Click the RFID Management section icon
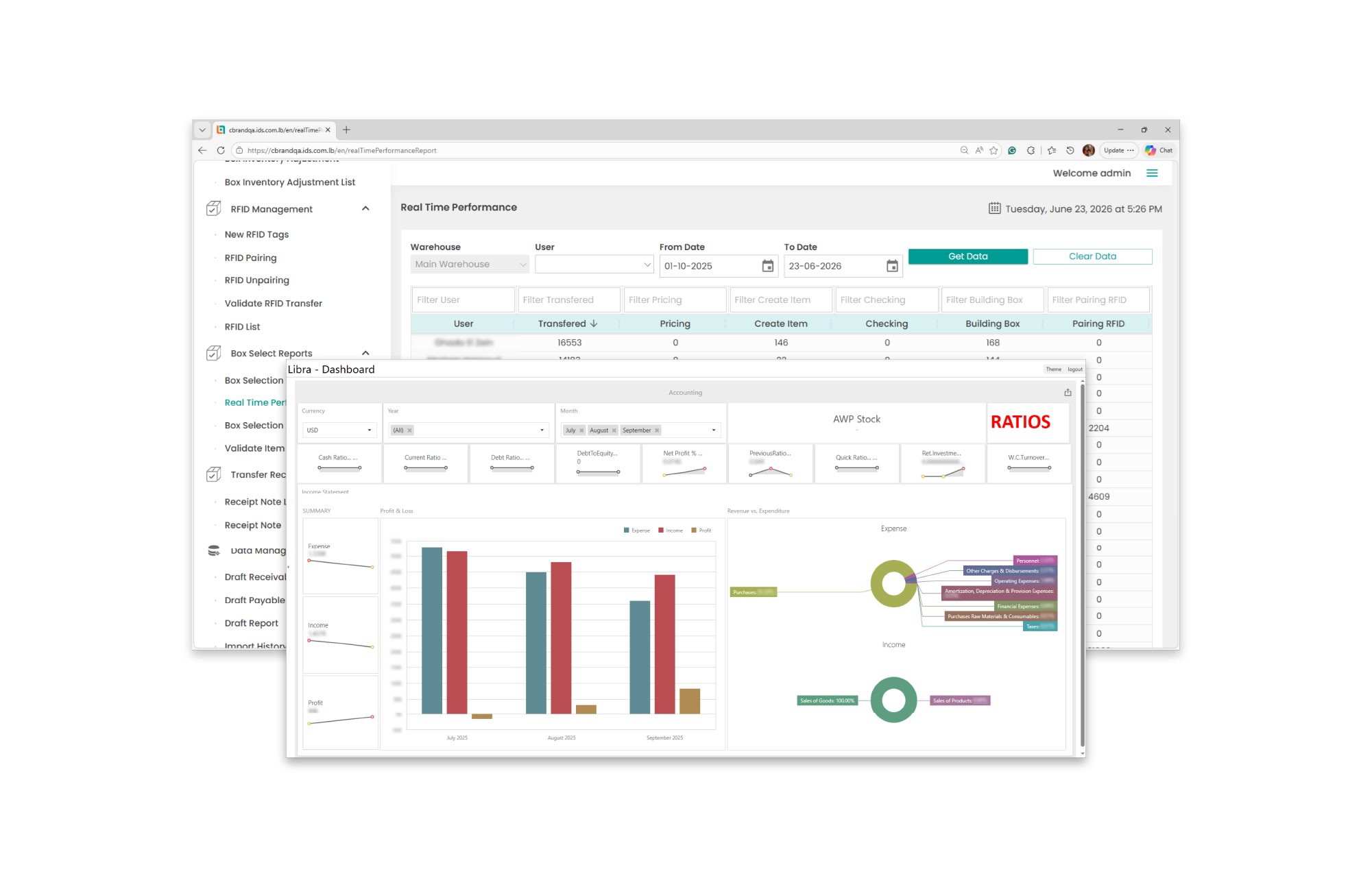Viewport: 1372px width, 878px height. [x=214, y=208]
